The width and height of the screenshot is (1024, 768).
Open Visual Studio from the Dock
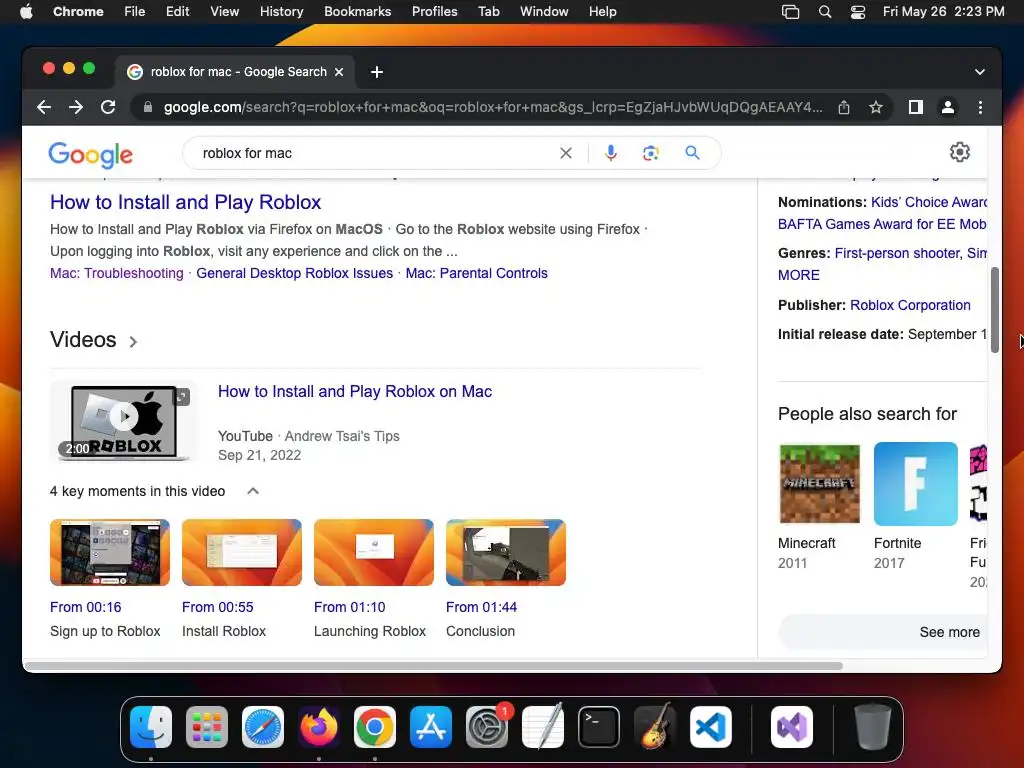[x=792, y=727]
